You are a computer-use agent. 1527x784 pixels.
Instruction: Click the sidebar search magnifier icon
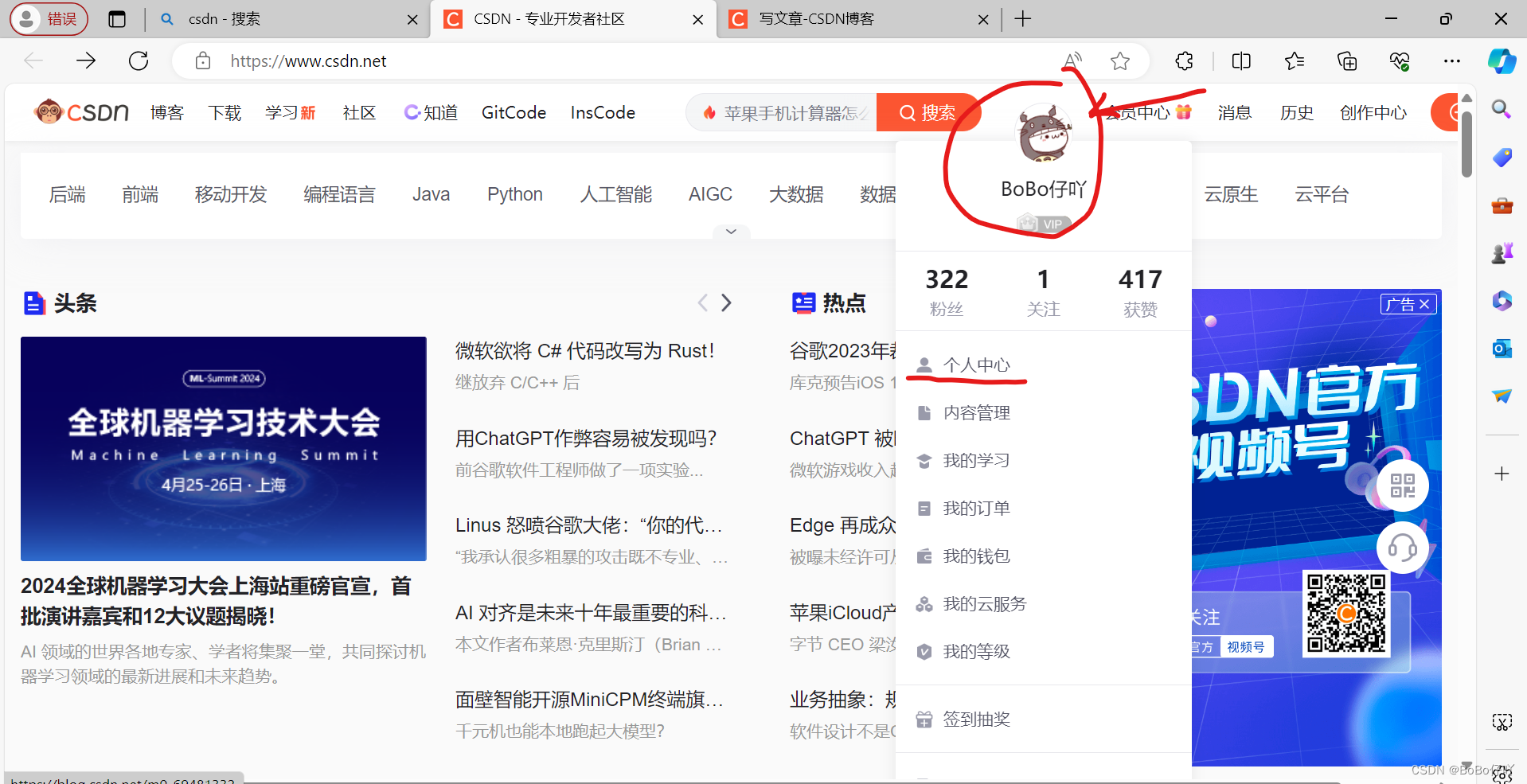[1502, 109]
